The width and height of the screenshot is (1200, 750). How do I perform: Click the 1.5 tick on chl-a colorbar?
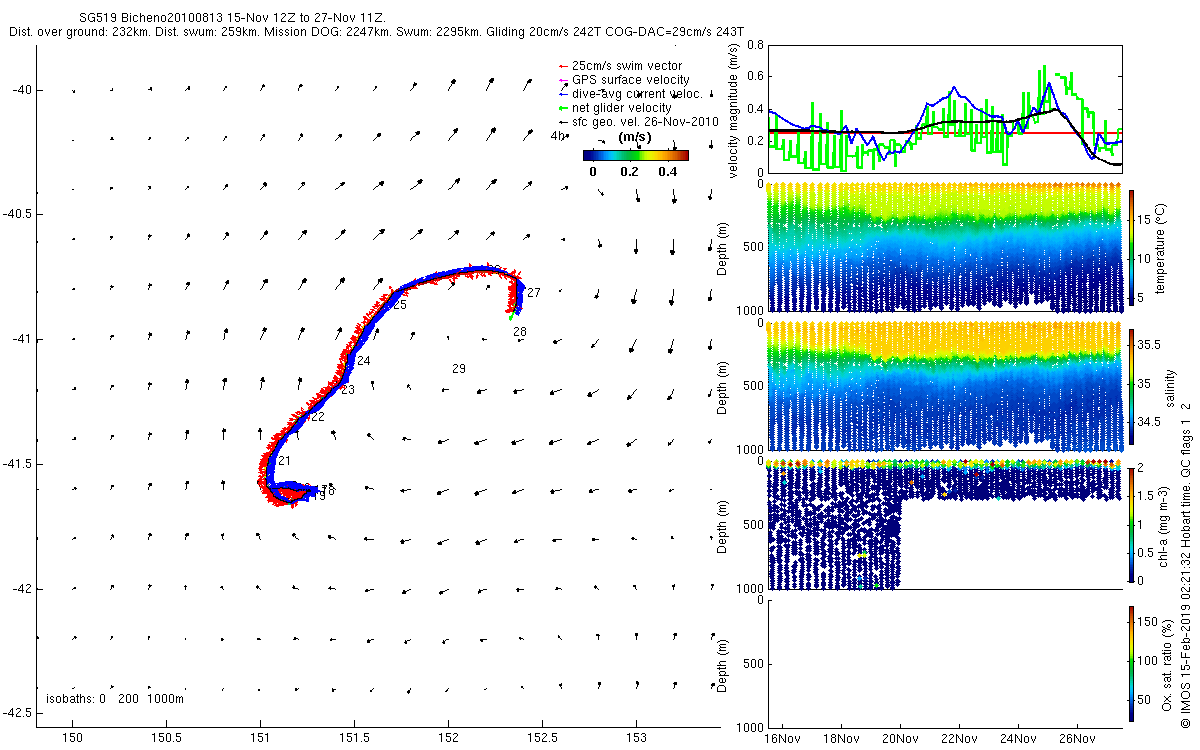click(x=1146, y=496)
